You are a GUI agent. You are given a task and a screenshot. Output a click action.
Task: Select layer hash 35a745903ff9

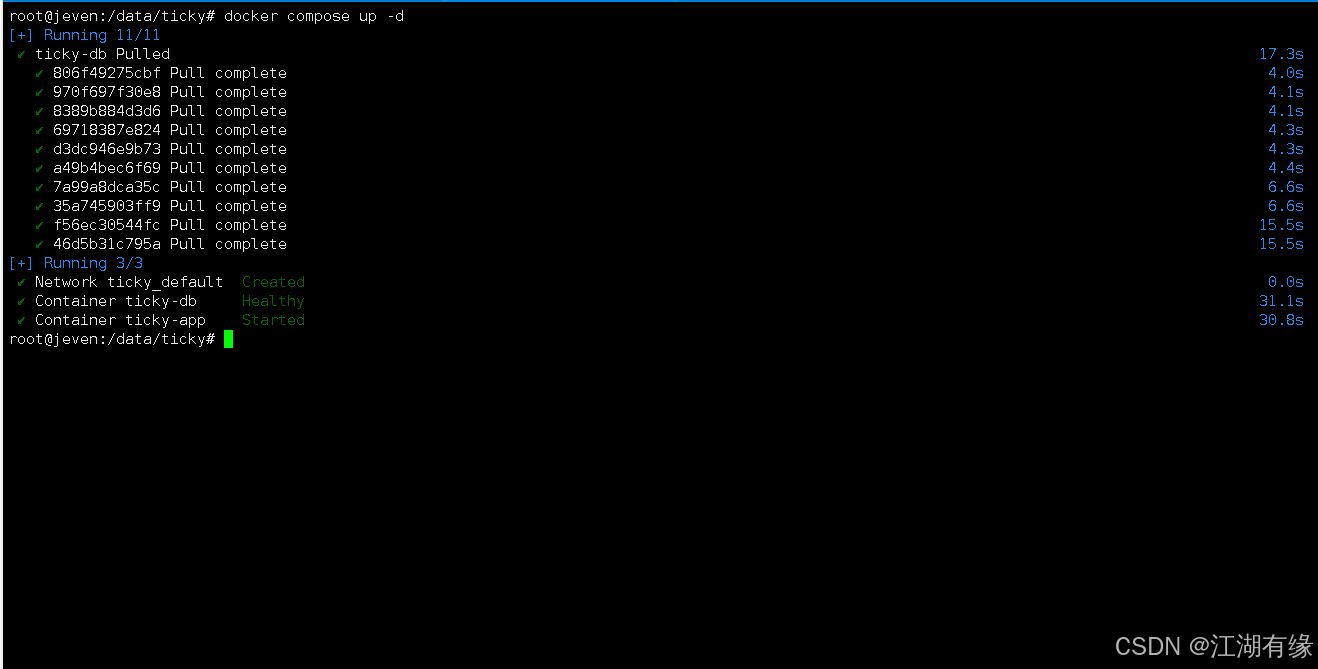point(106,206)
